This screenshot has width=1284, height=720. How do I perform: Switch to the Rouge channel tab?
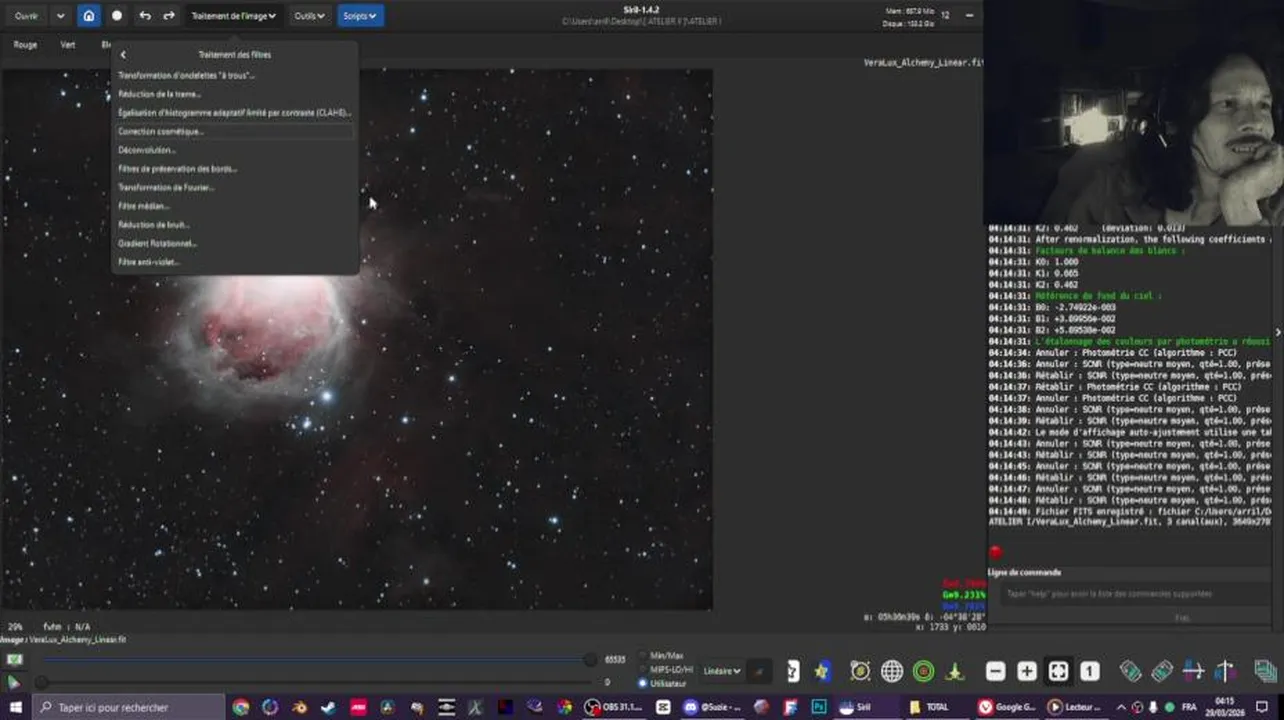25,45
